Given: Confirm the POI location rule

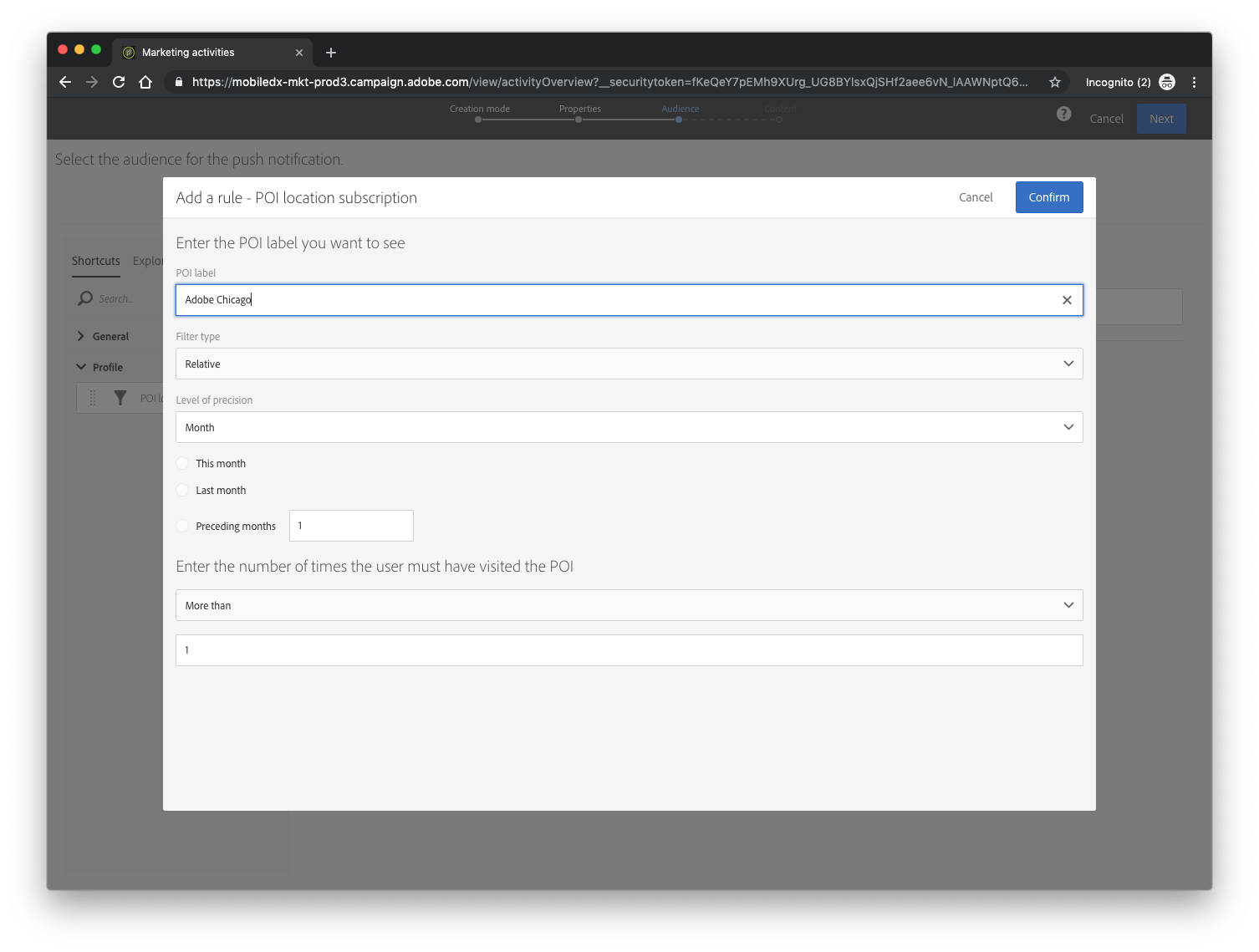Looking at the screenshot, I should click(1048, 197).
